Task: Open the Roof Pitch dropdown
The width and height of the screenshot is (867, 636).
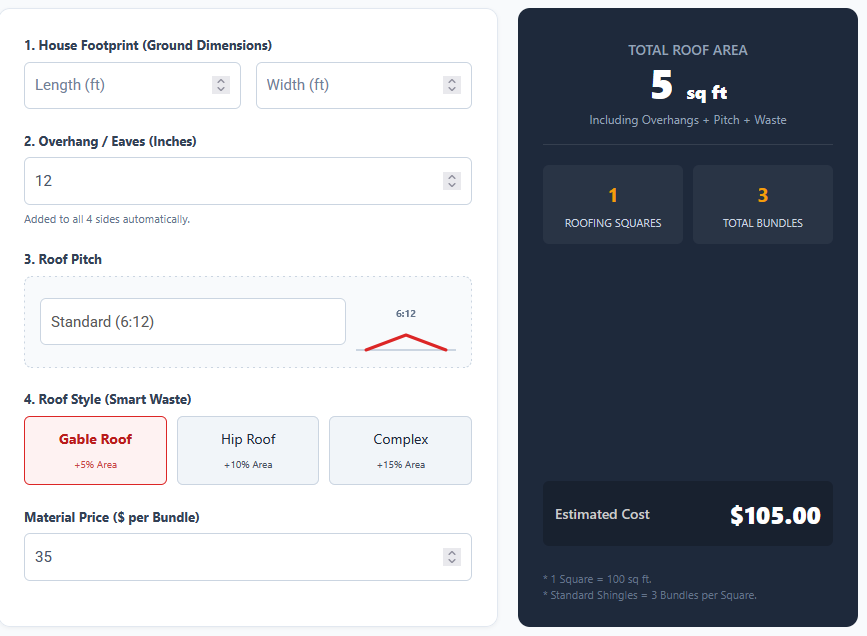Action: (193, 322)
